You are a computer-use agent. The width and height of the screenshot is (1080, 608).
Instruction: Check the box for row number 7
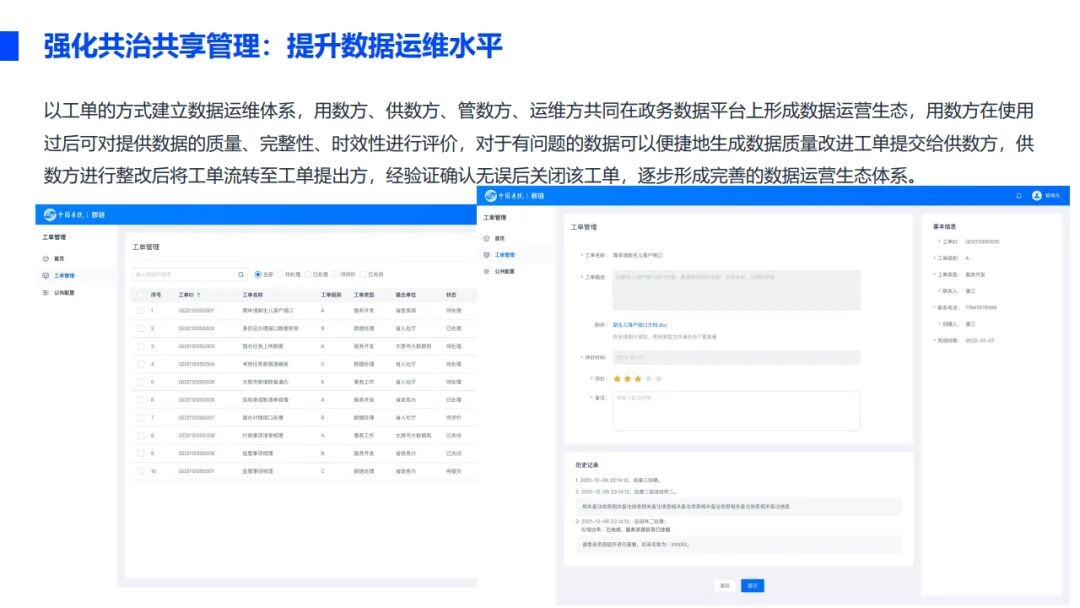(x=141, y=418)
